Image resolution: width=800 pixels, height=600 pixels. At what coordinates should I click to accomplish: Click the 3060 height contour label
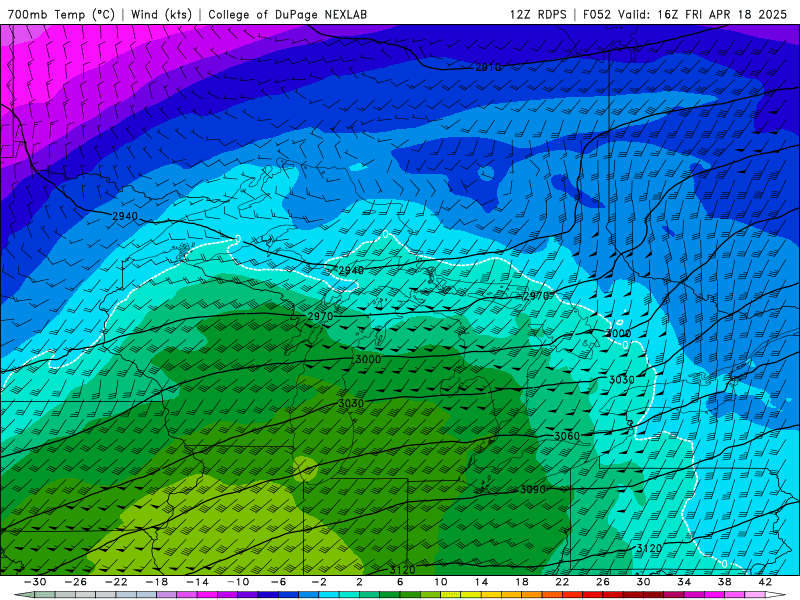point(567,436)
